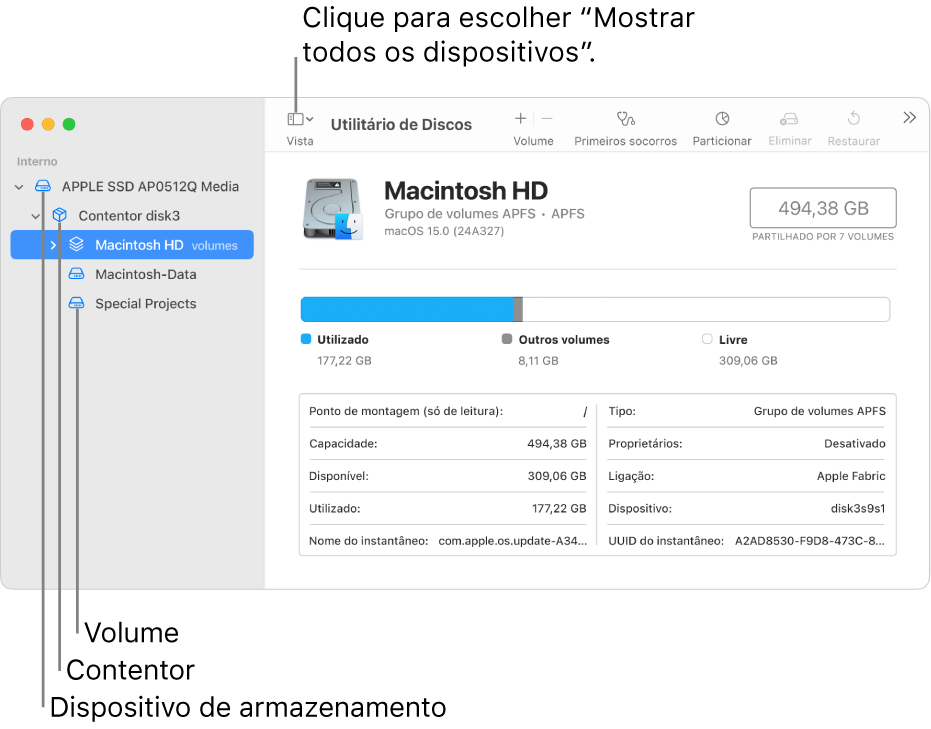Click the white Livre legend swatch
The height and width of the screenshot is (729, 931).
tap(707, 339)
